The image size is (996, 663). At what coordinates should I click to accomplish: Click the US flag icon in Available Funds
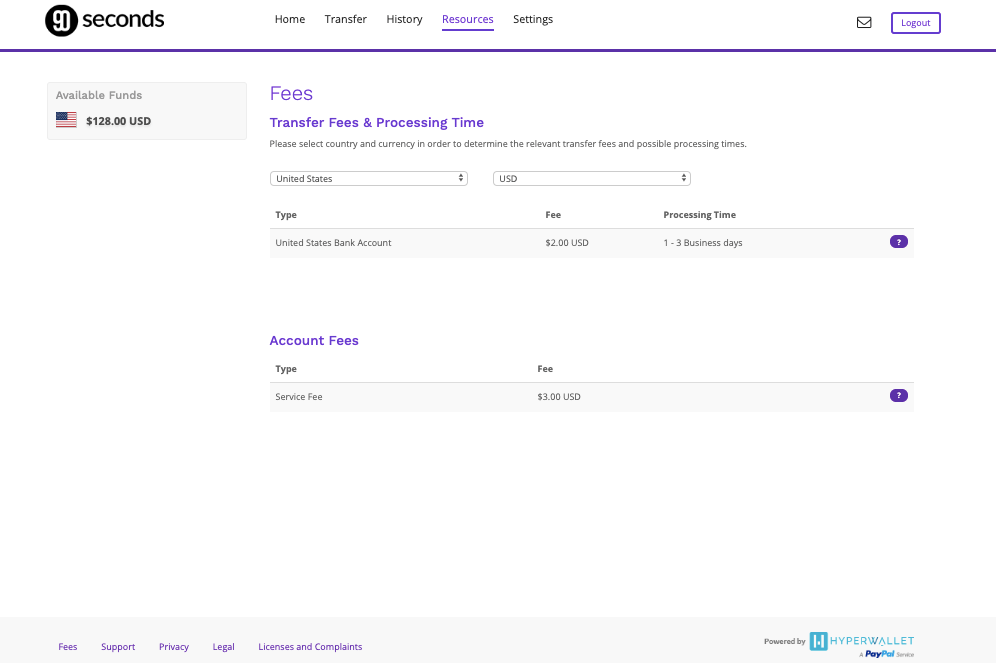(x=66, y=121)
